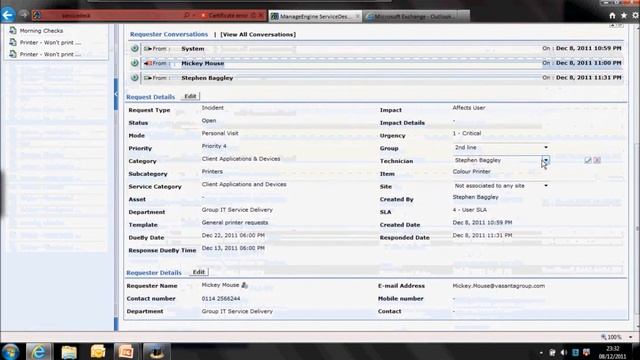Open second Printer - Won't print entry
Viewport: 640px width, 360px height.
(50, 54)
